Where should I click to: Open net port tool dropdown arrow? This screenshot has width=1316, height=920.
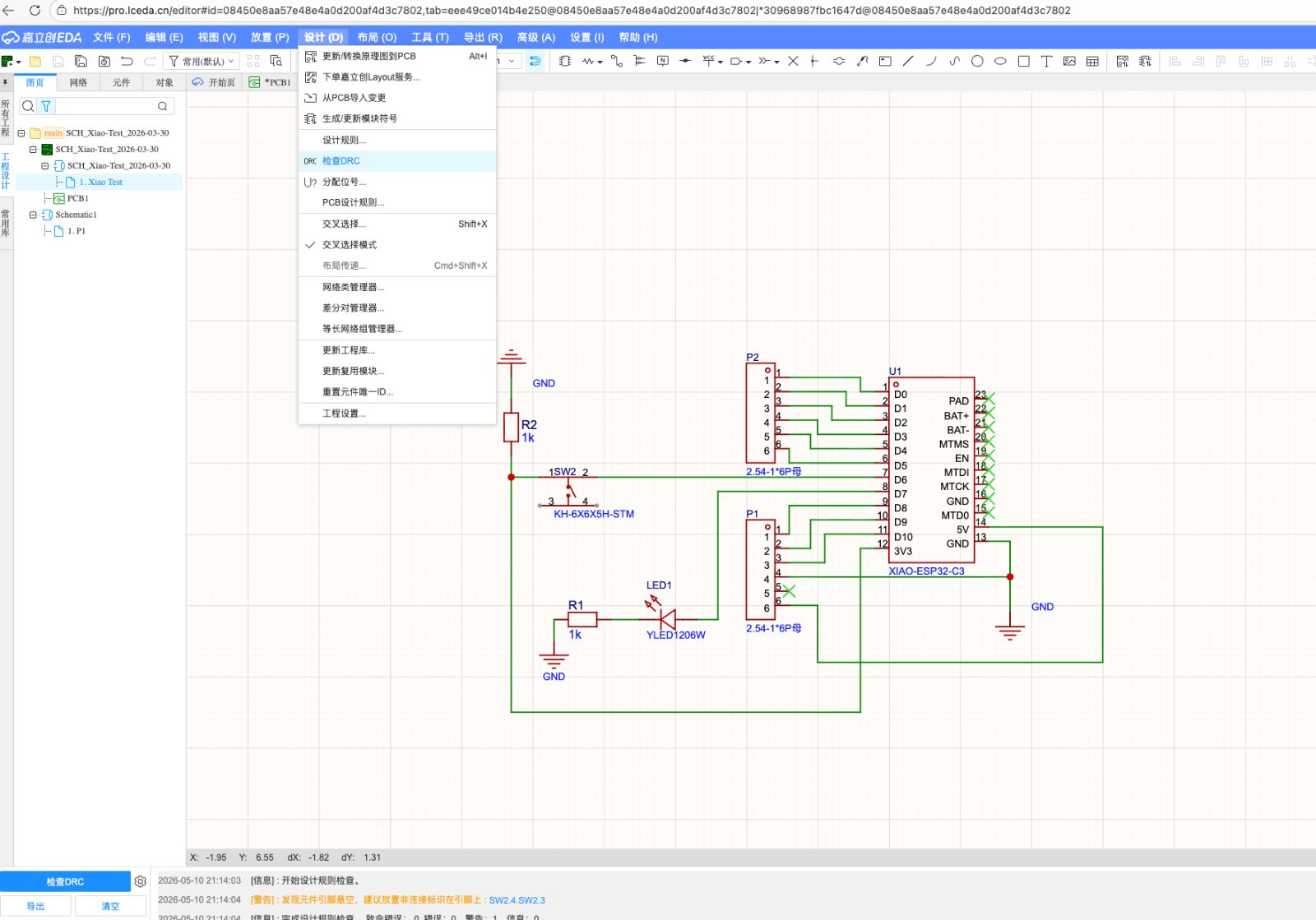tap(748, 62)
